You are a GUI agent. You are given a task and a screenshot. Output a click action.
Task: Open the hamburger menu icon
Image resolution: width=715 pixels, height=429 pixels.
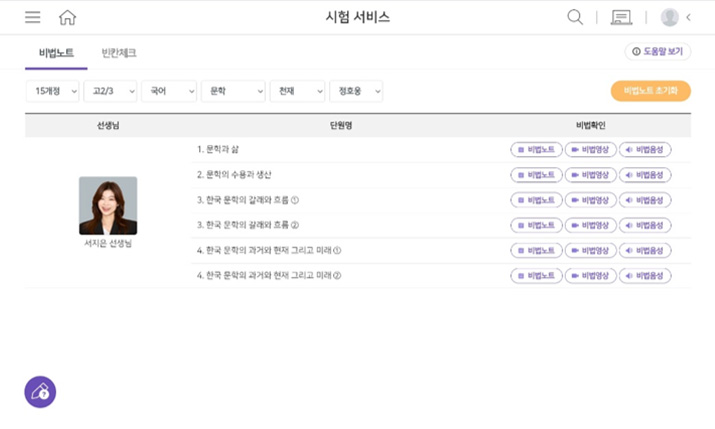tap(32, 17)
